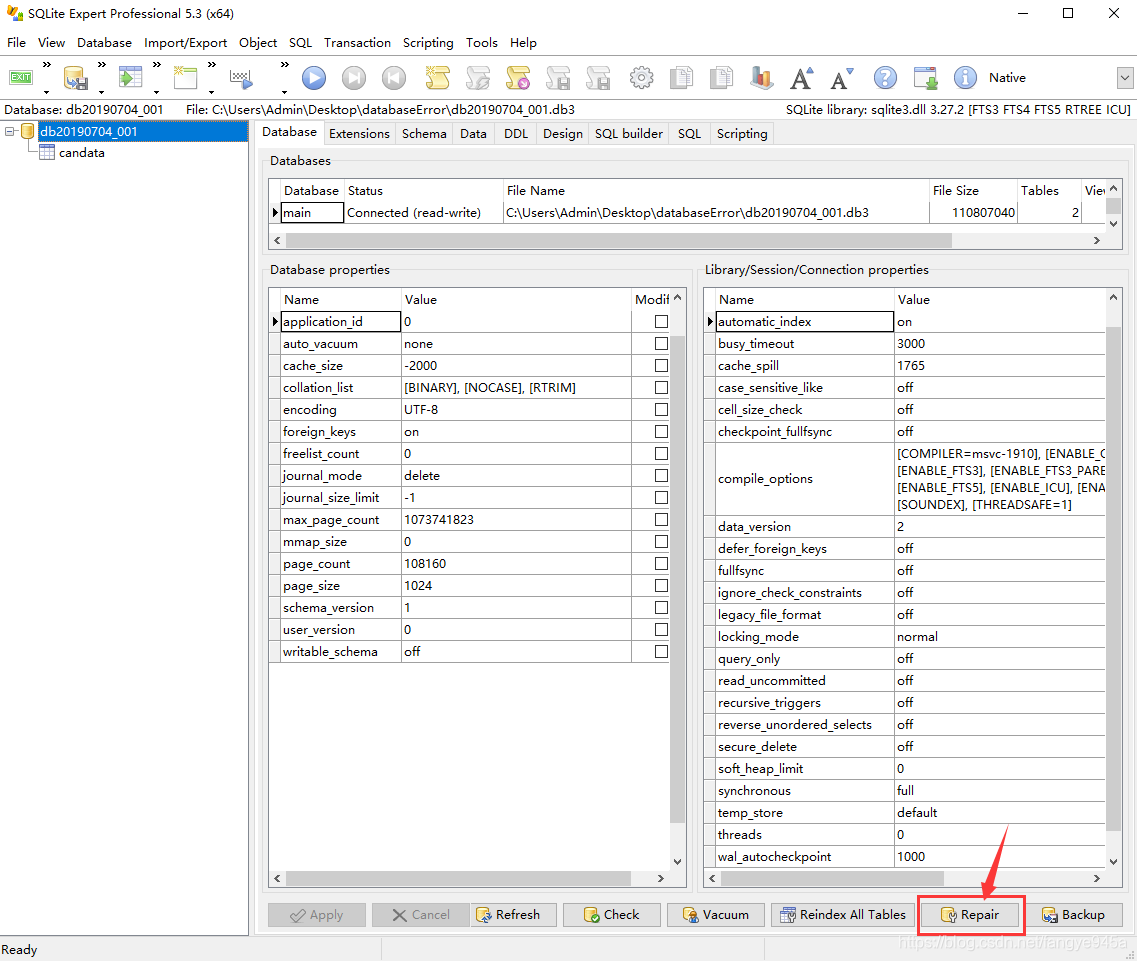Click the Vacuum button

tap(715, 914)
